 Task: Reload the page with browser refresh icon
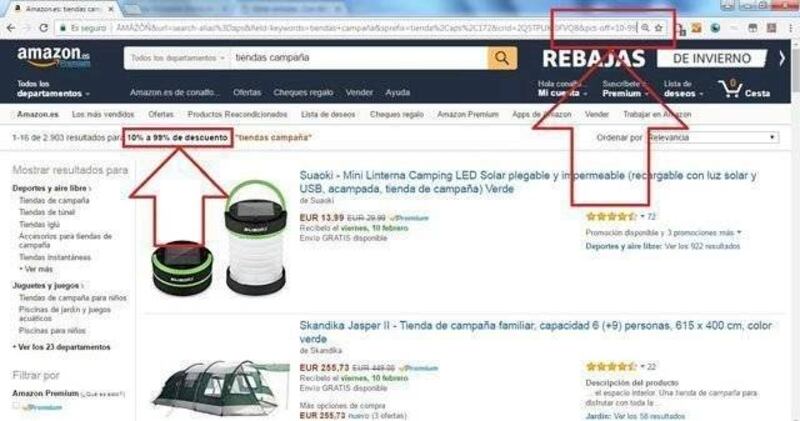[x=44, y=28]
